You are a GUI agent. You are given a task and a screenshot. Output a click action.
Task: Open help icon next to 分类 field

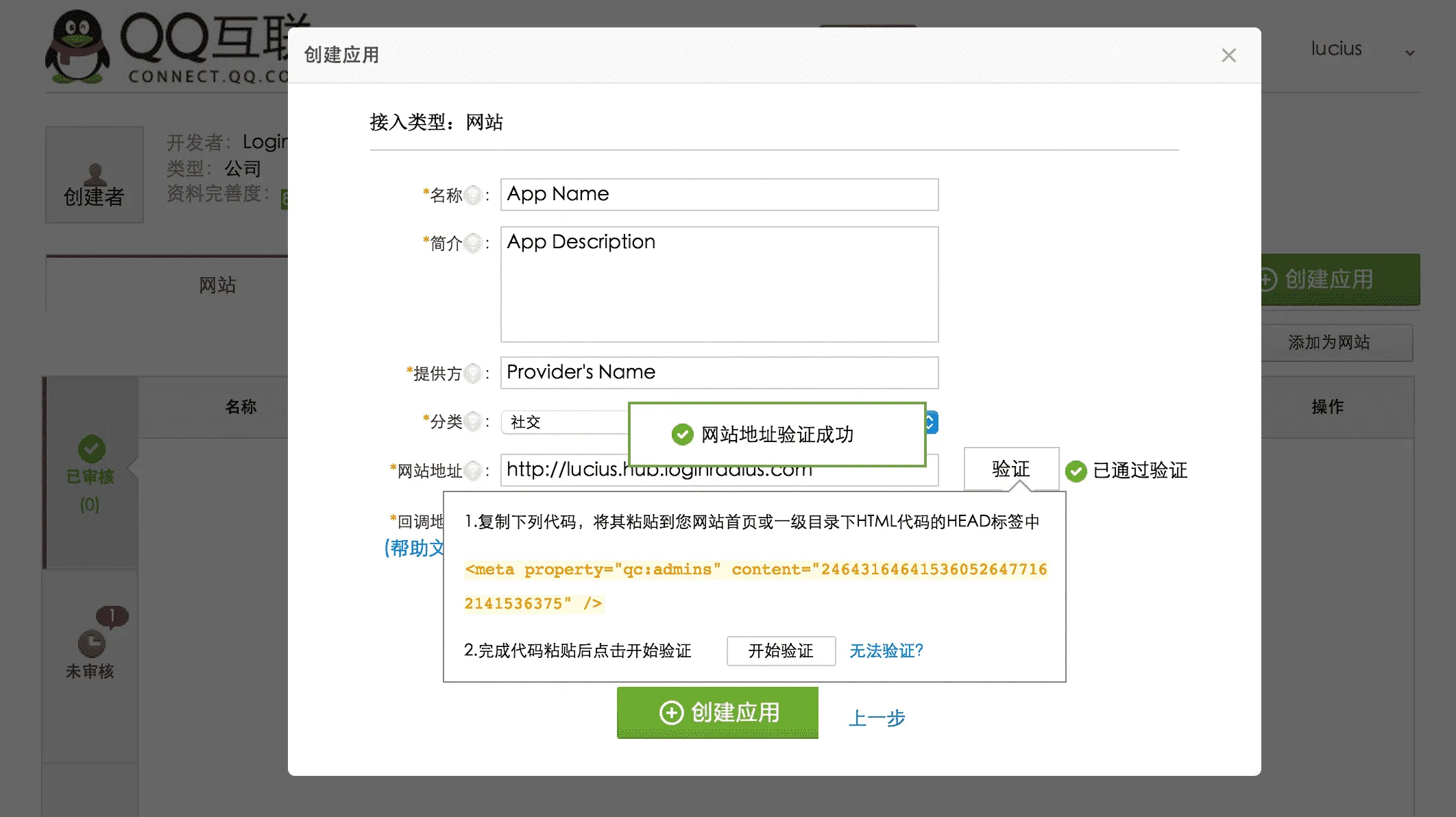tap(472, 422)
